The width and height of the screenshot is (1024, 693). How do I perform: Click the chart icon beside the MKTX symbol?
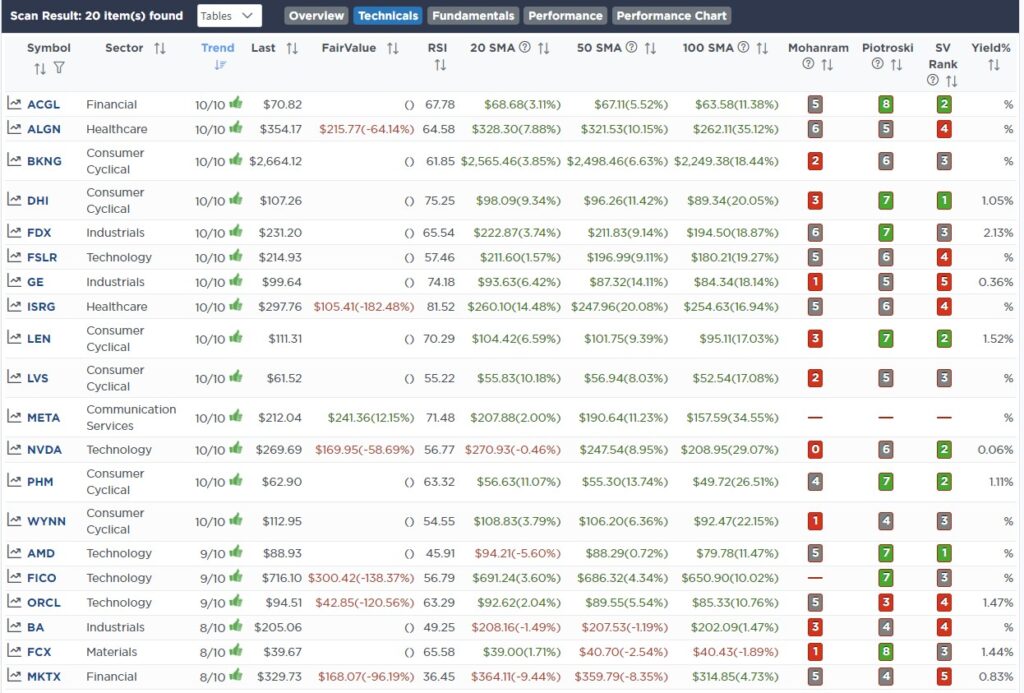click(x=14, y=677)
